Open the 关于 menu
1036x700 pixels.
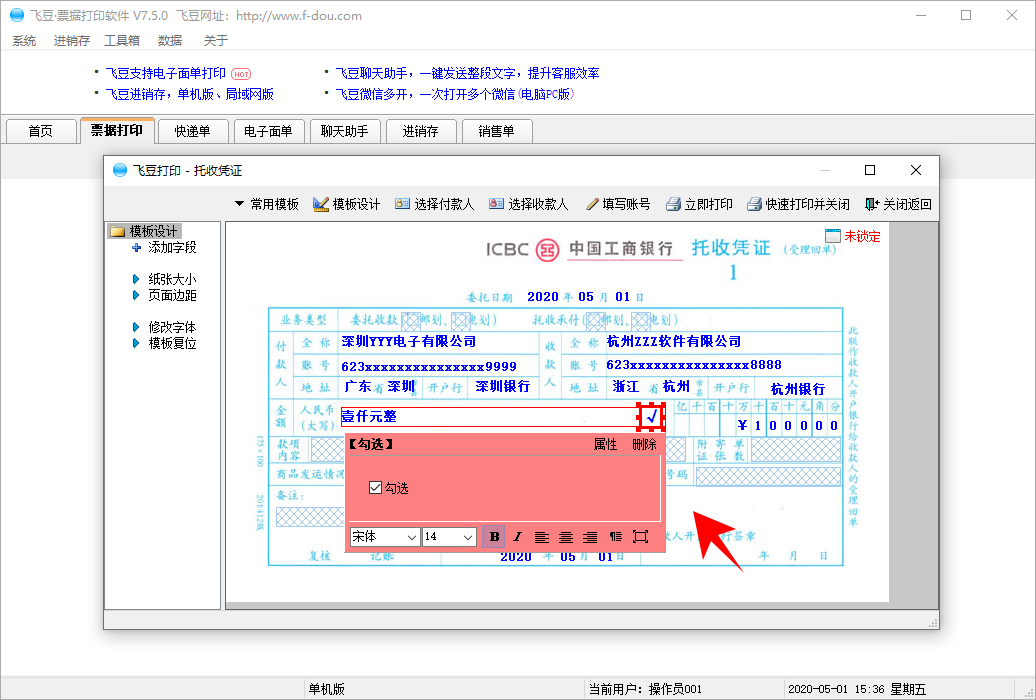tap(215, 41)
